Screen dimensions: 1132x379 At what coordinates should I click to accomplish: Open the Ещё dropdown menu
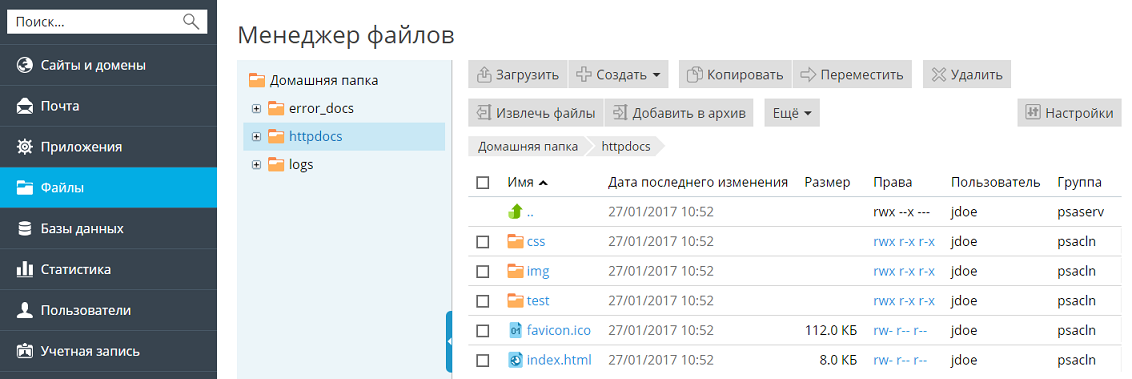792,113
